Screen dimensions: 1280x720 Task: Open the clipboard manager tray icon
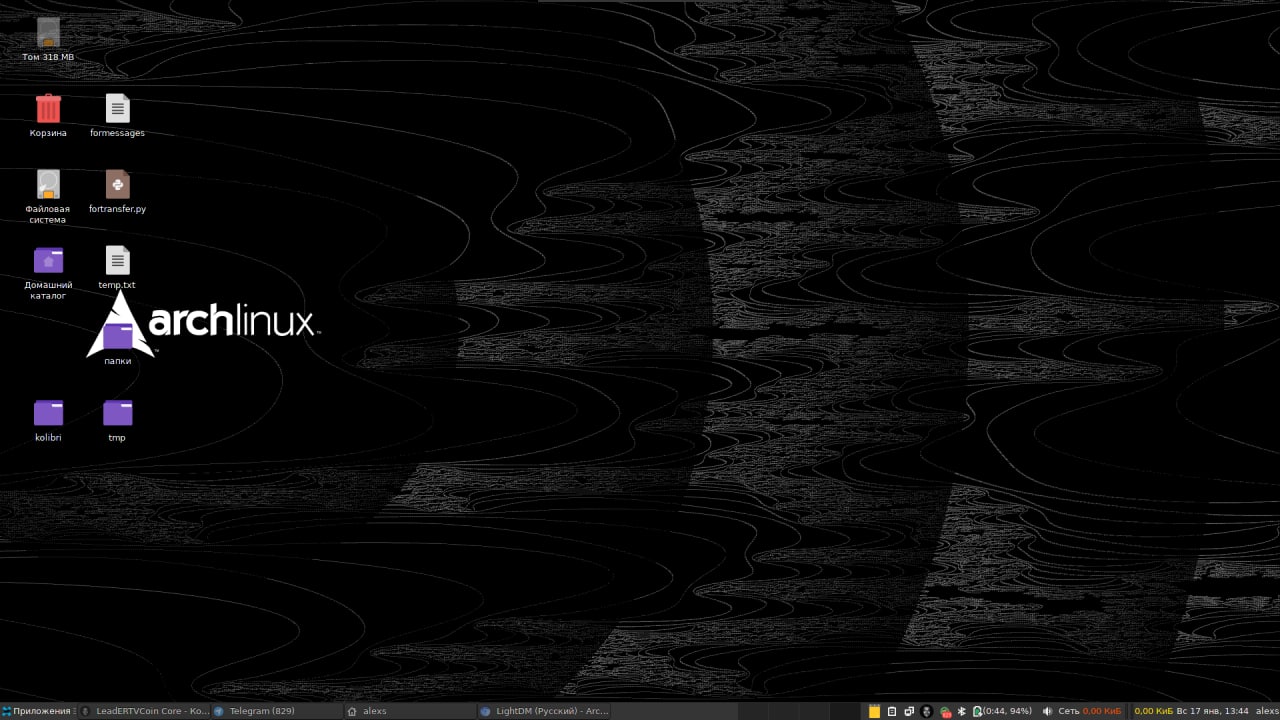pos(892,711)
